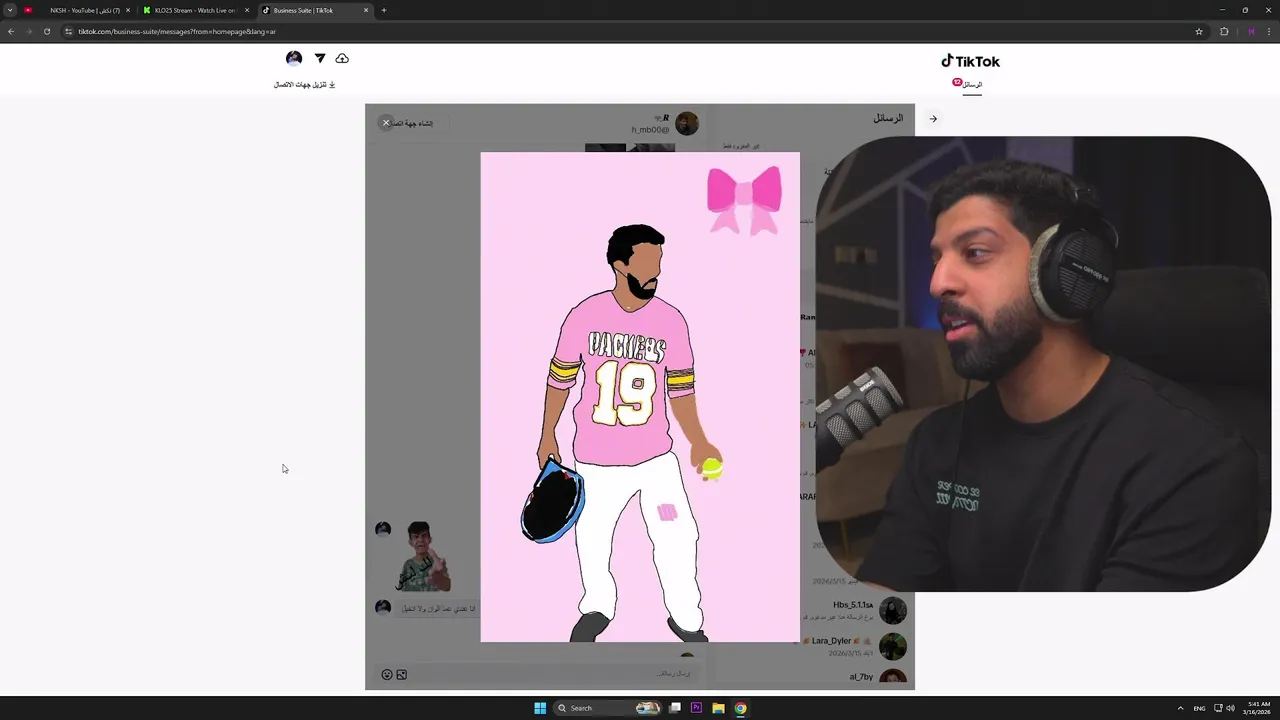The width and height of the screenshot is (1280, 720).
Task: Click the TikTok logo
Action: click(970, 61)
